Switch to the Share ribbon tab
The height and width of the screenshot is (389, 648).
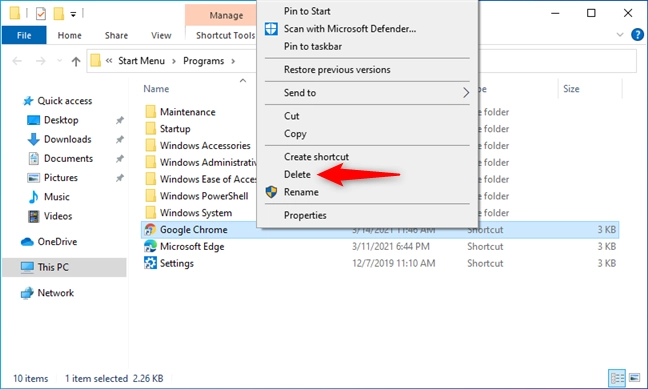pyautogui.click(x=116, y=36)
